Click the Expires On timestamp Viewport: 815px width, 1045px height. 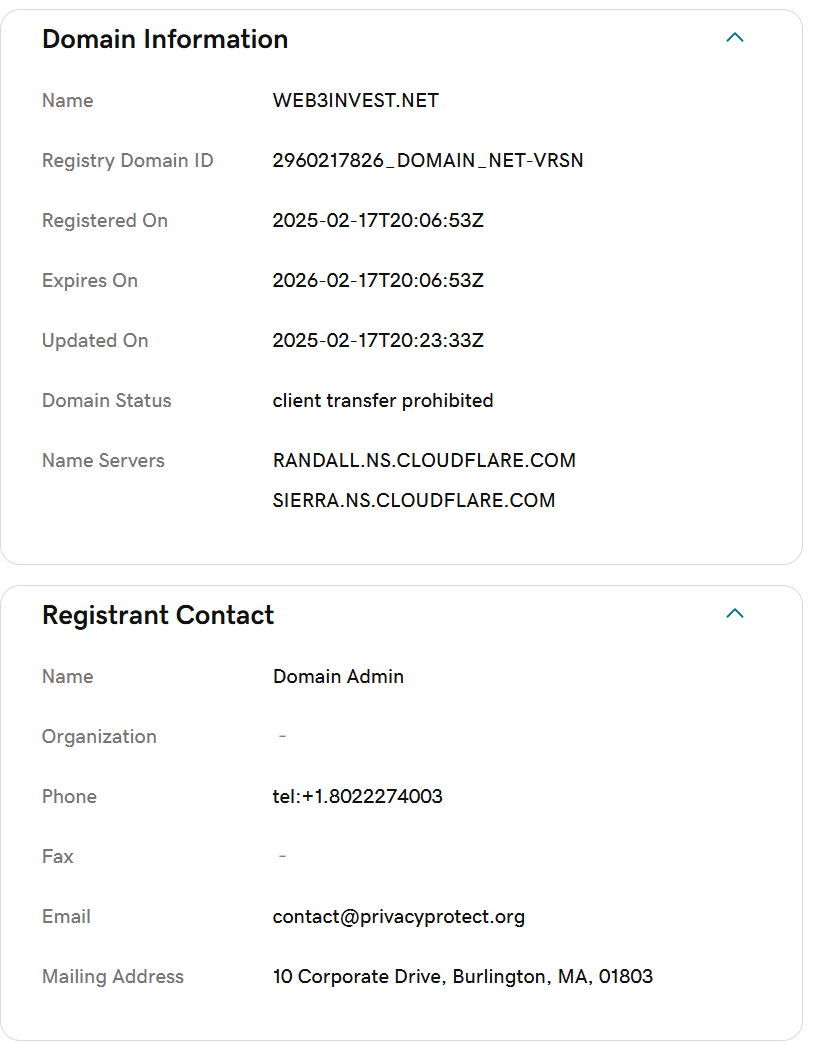pos(378,281)
